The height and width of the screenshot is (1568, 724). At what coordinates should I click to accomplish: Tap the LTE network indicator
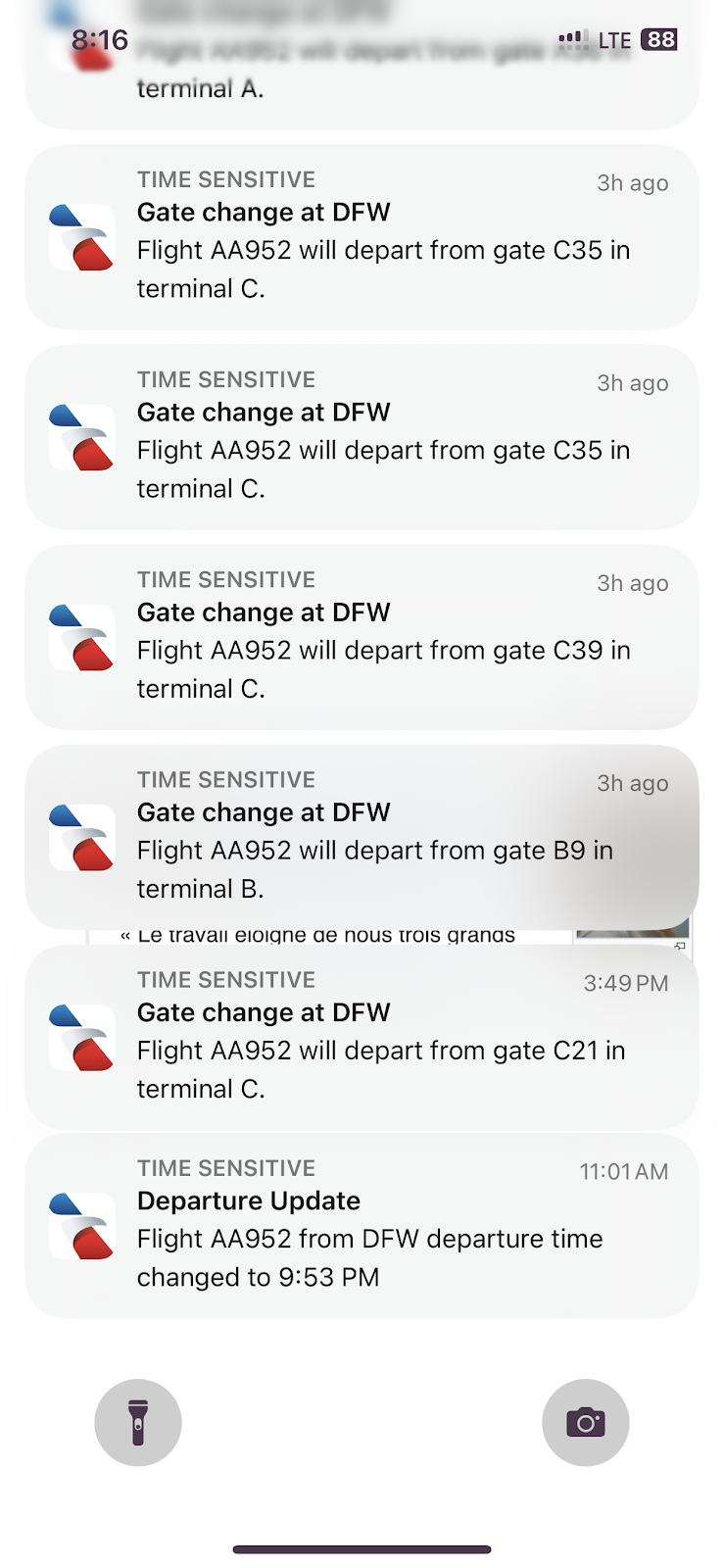coord(615,40)
